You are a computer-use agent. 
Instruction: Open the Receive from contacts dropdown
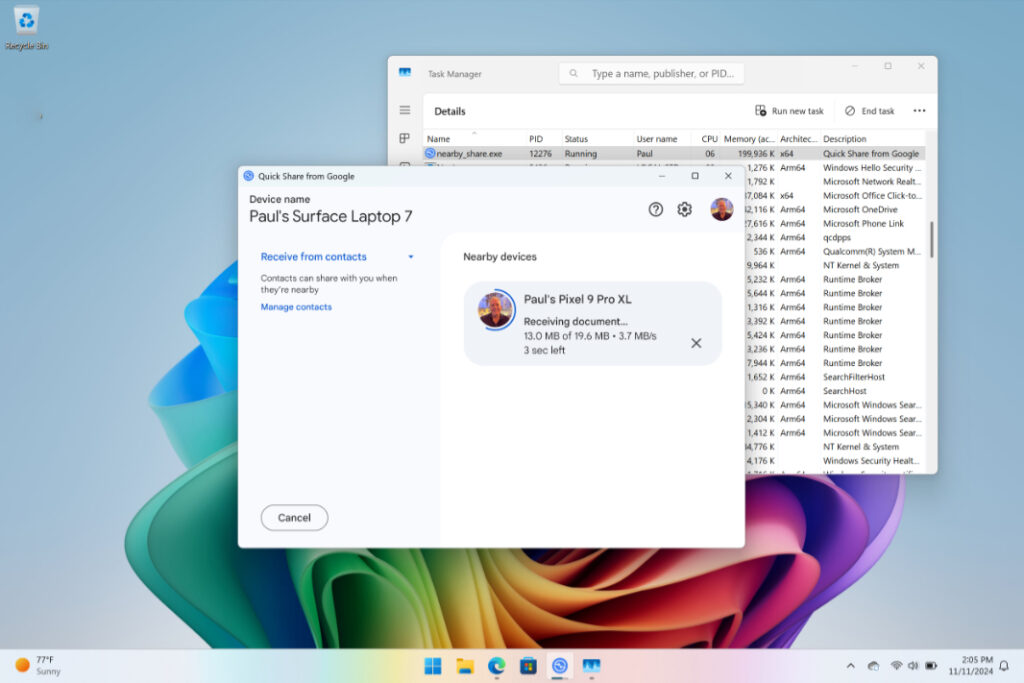[x=410, y=257]
